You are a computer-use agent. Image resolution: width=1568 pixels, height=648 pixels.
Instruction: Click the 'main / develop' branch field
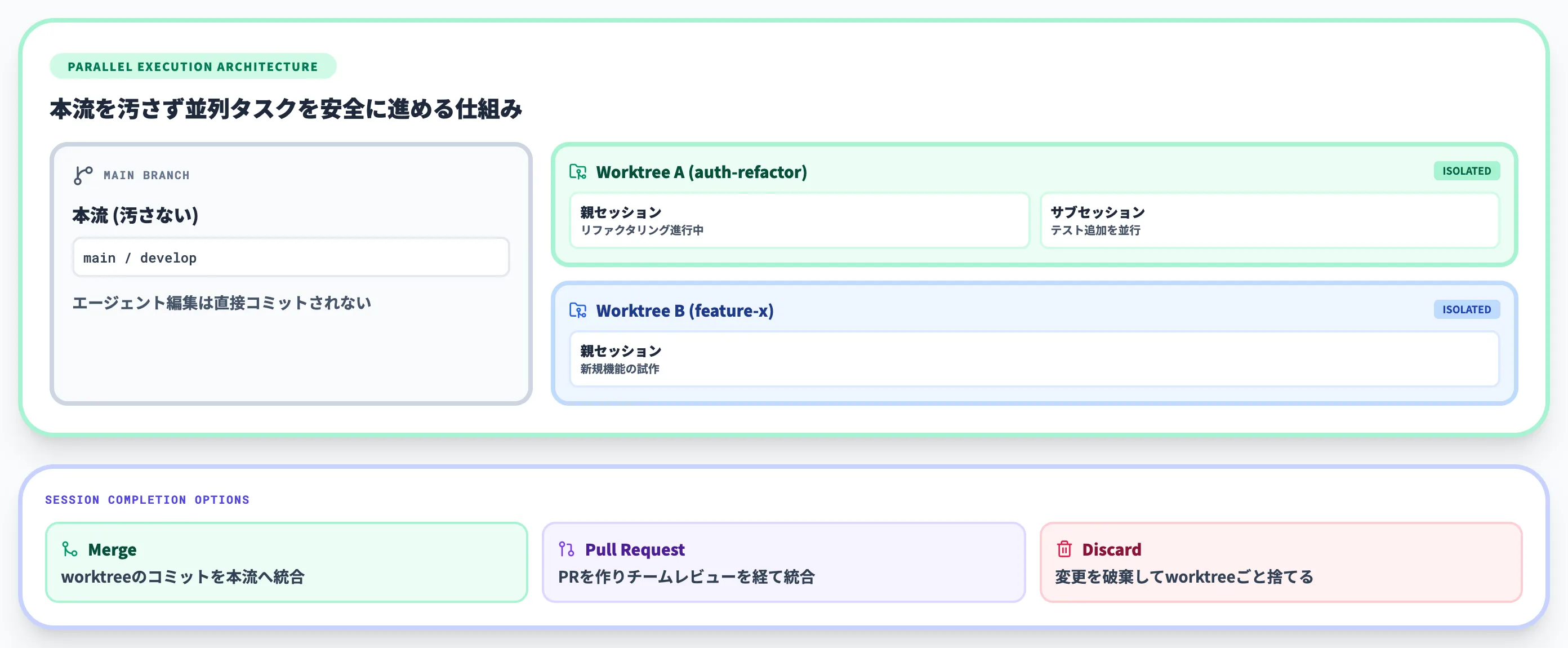point(291,258)
